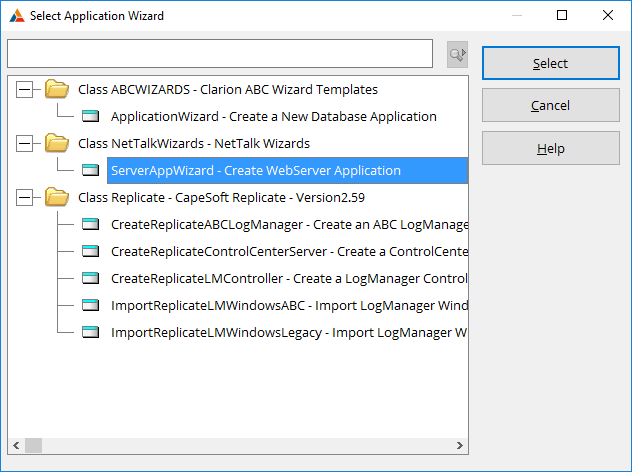
Task: Choose the CreateReplicateControlCenterServer wizard entry
Action: [x=288, y=251]
